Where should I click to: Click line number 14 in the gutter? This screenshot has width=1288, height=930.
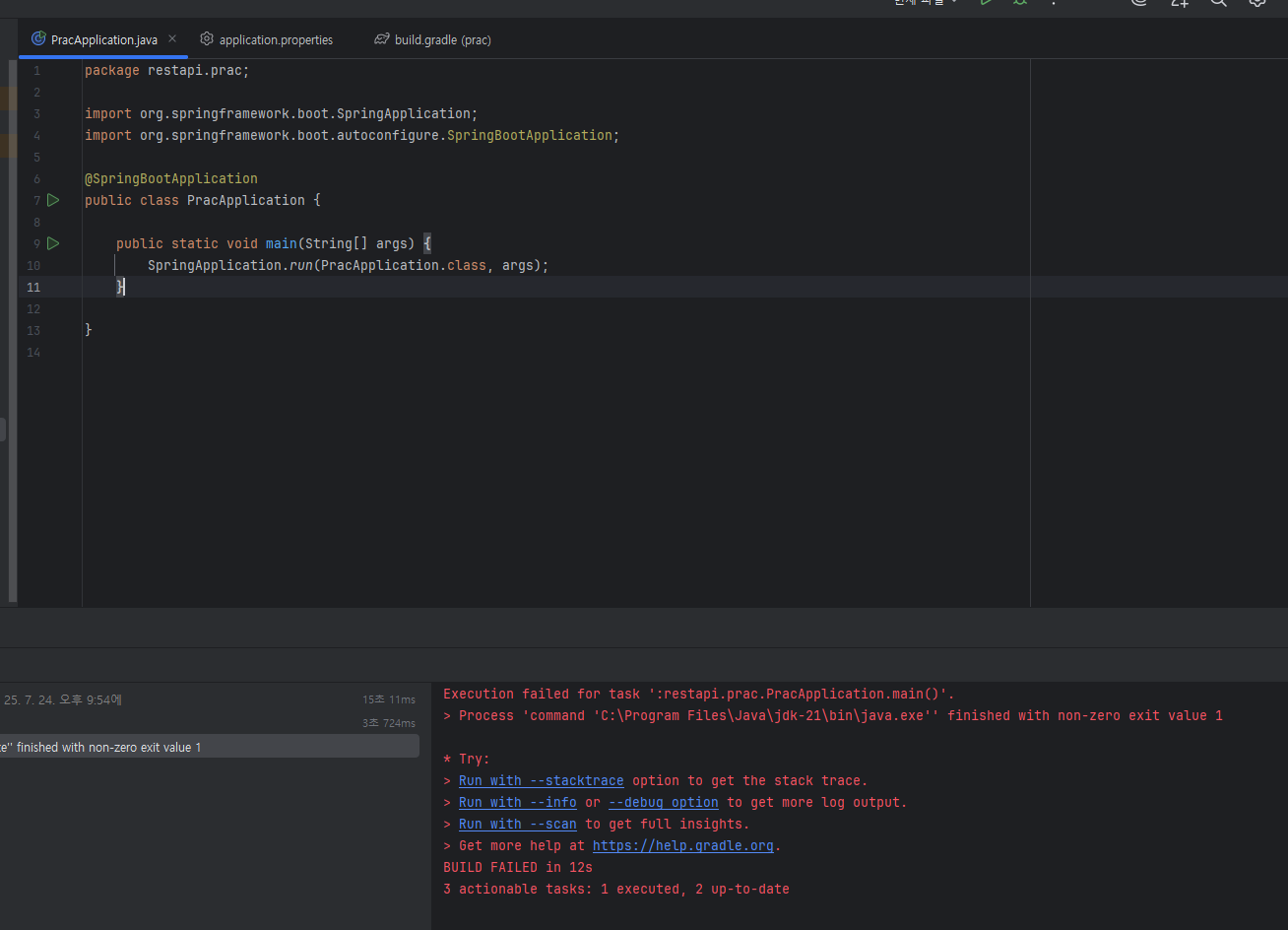[33, 352]
